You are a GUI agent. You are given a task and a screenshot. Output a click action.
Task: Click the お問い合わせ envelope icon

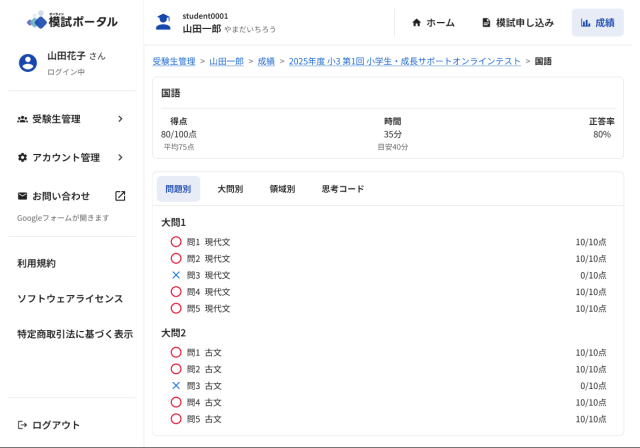pyautogui.click(x=22, y=196)
